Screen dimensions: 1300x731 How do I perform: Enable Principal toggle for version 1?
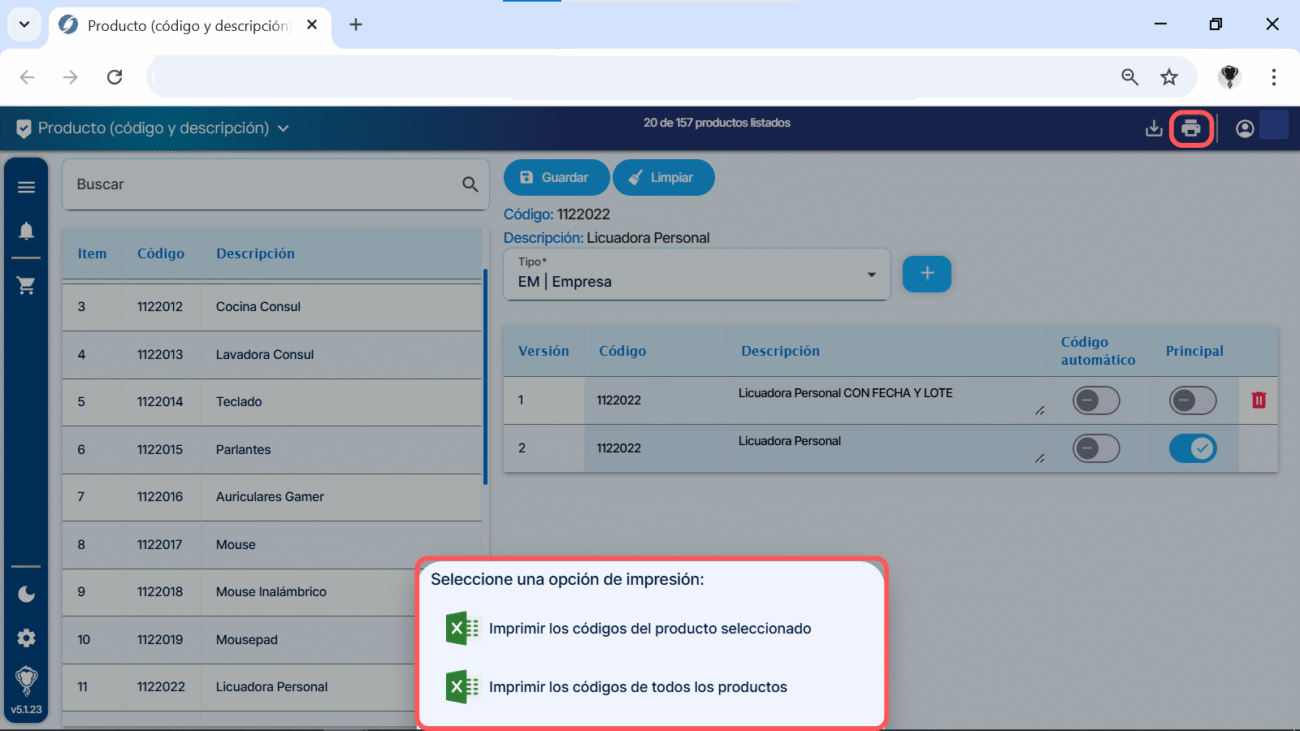tap(1192, 400)
